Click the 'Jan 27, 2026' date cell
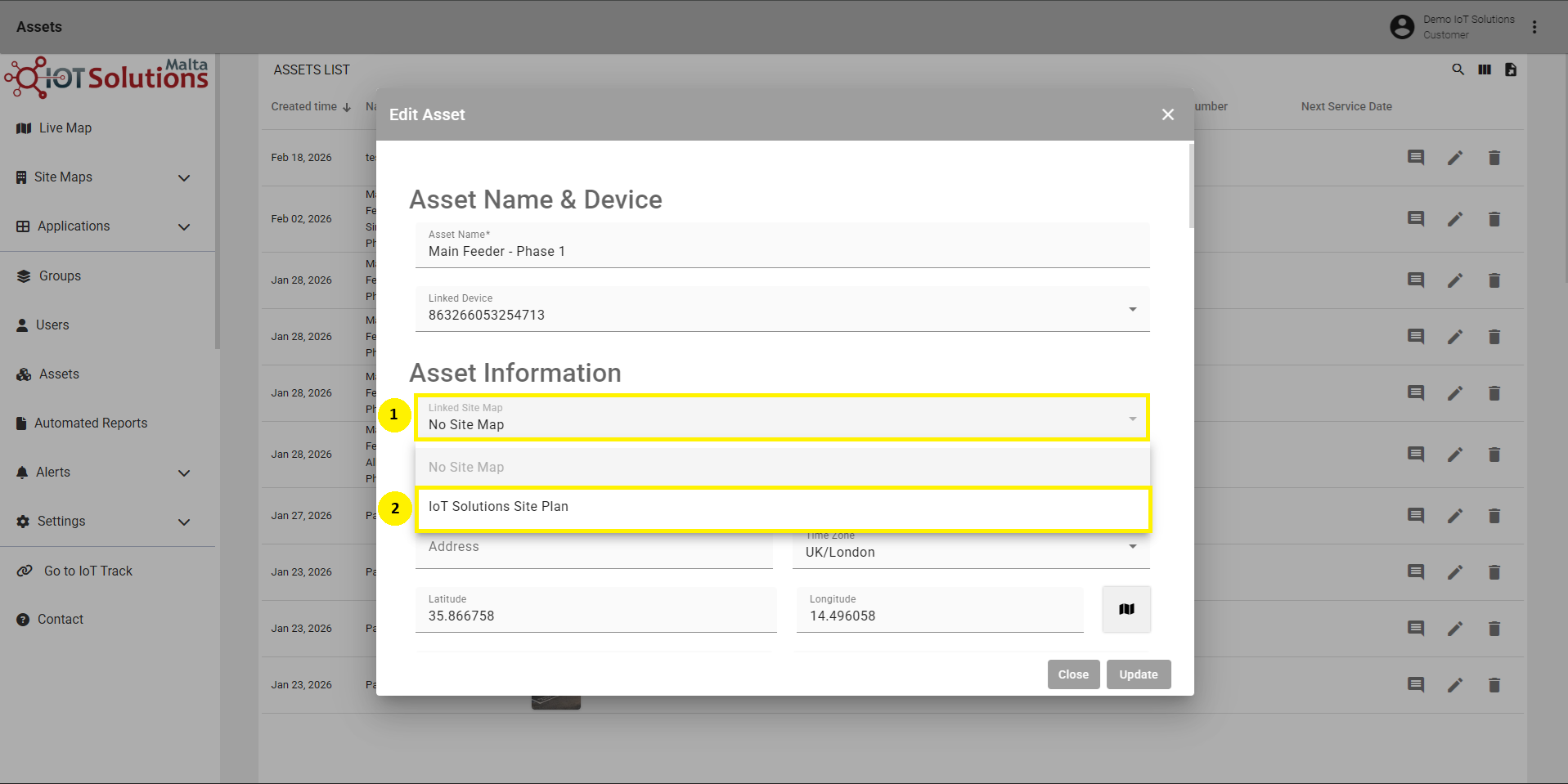Image resolution: width=1568 pixels, height=784 pixels. (x=301, y=516)
